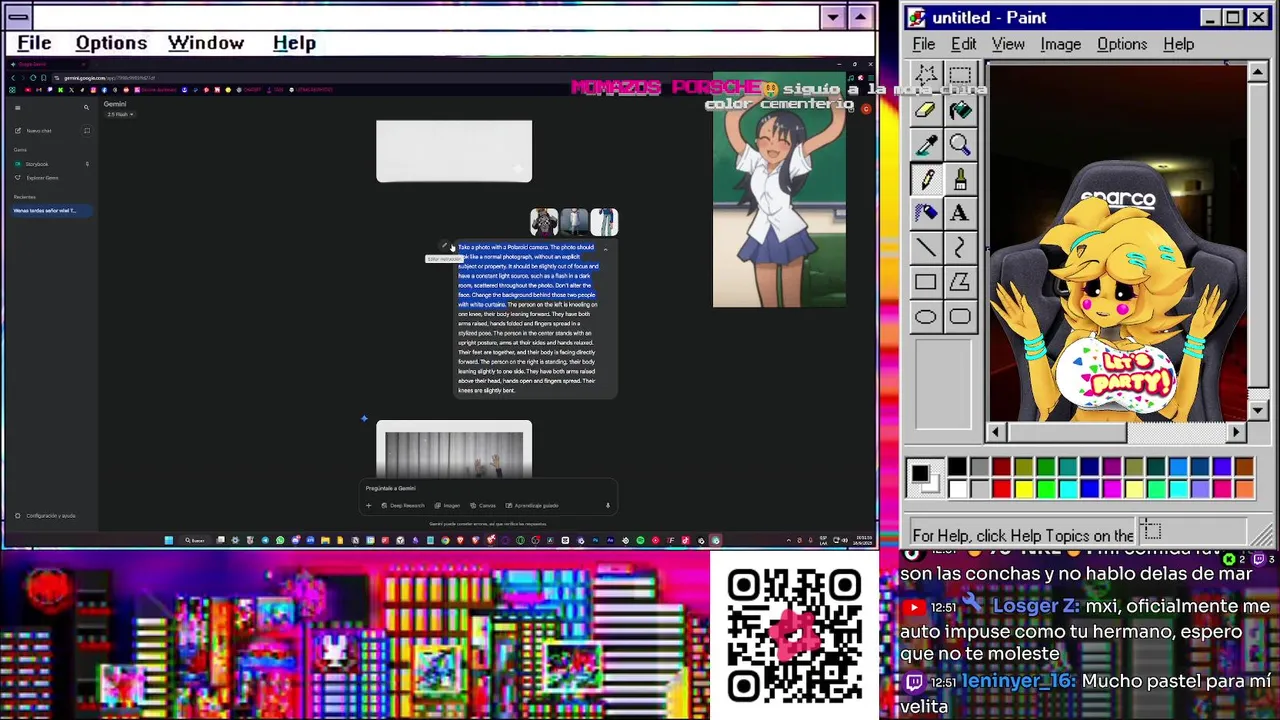Image resolution: width=1280 pixels, height=720 pixels.
Task: Click the generated image thumbnail in Gemini
Action: (454, 451)
